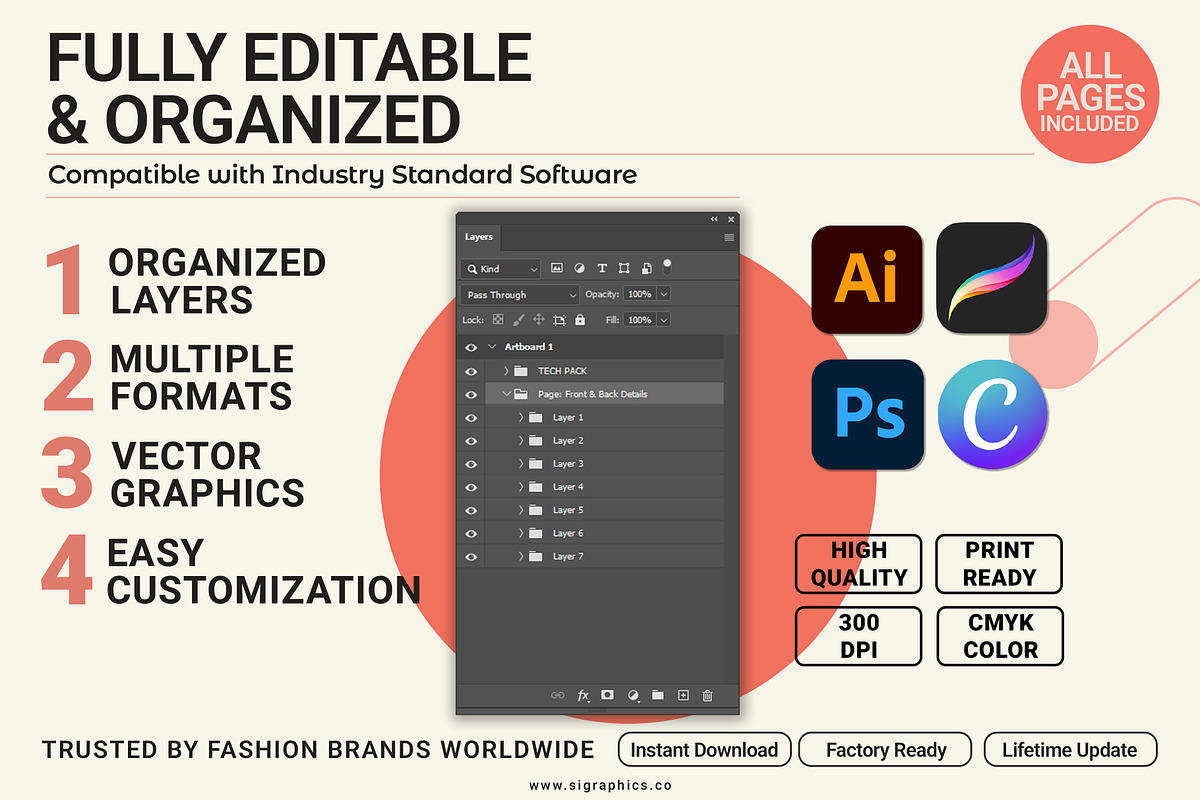Hide Artboard 1 with its eye icon

(x=471, y=347)
